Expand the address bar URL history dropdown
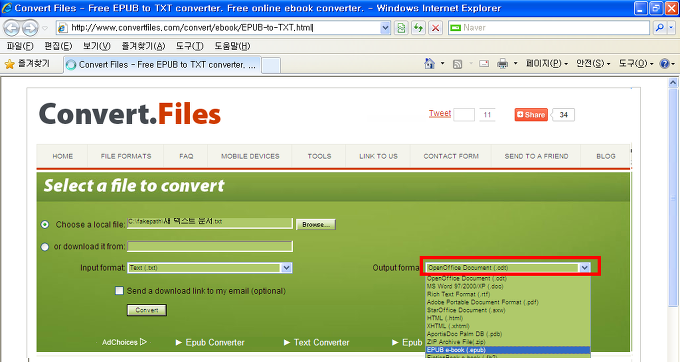The height and width of the screenshot is (362, 680). click(x=385, y=28)
